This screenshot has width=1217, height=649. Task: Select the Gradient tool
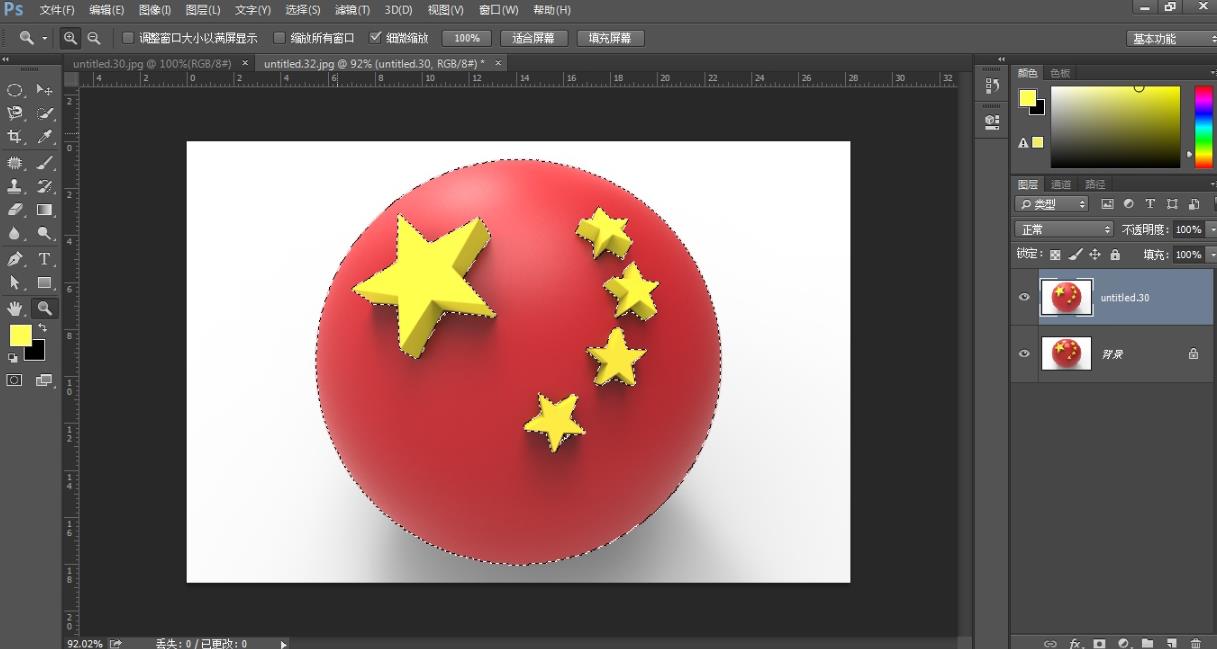pos(44,210)
